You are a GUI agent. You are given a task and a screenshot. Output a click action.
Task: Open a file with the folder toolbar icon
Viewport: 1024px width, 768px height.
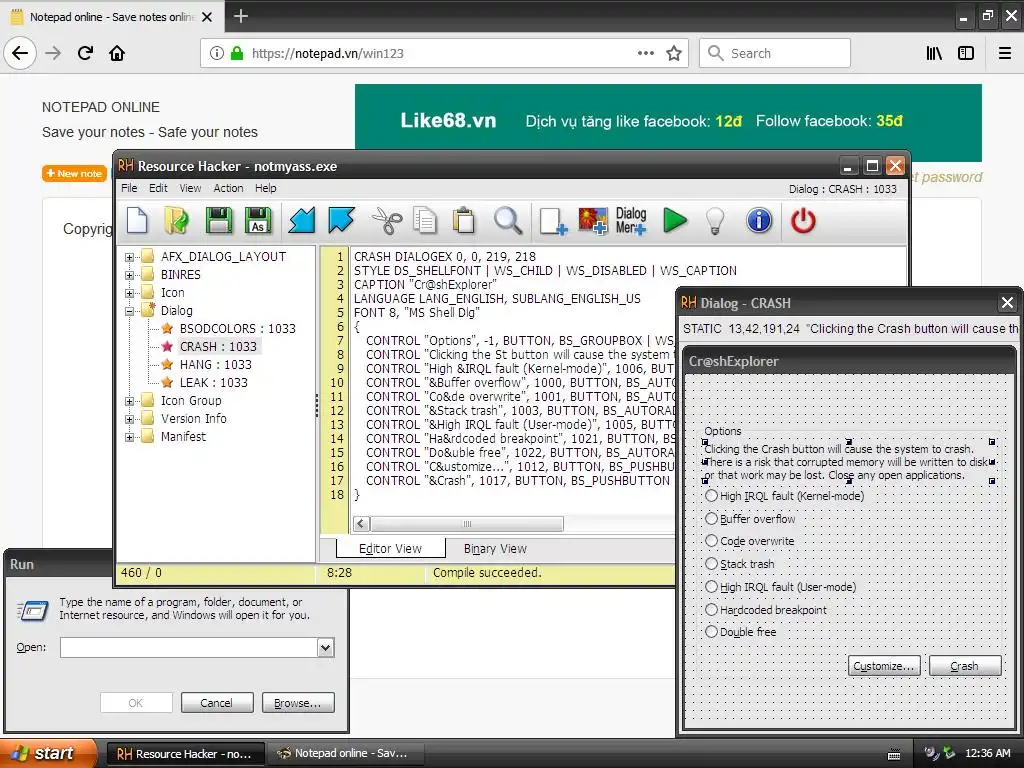point(176,220)
